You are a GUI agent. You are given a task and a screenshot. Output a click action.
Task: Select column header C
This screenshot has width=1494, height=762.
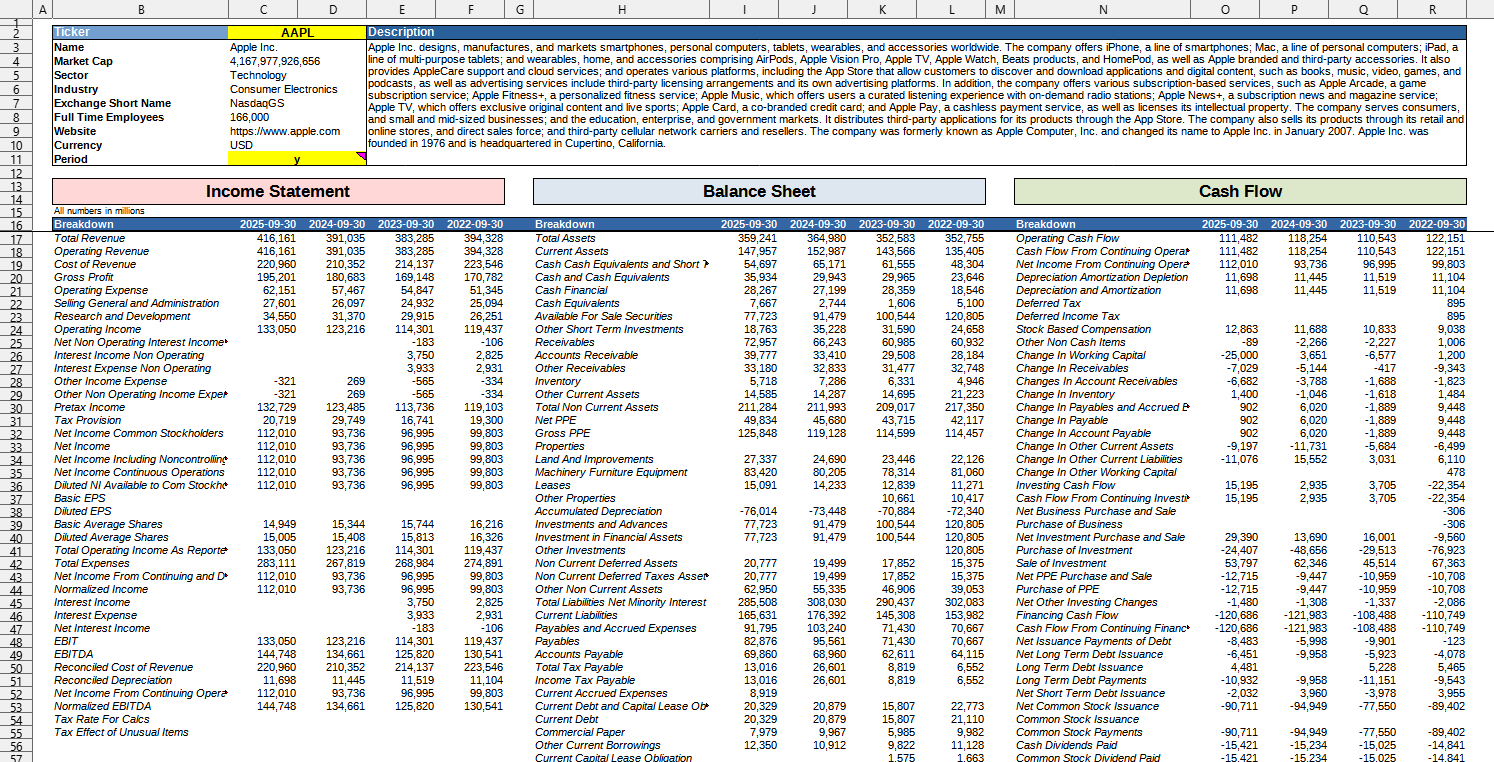263,9
